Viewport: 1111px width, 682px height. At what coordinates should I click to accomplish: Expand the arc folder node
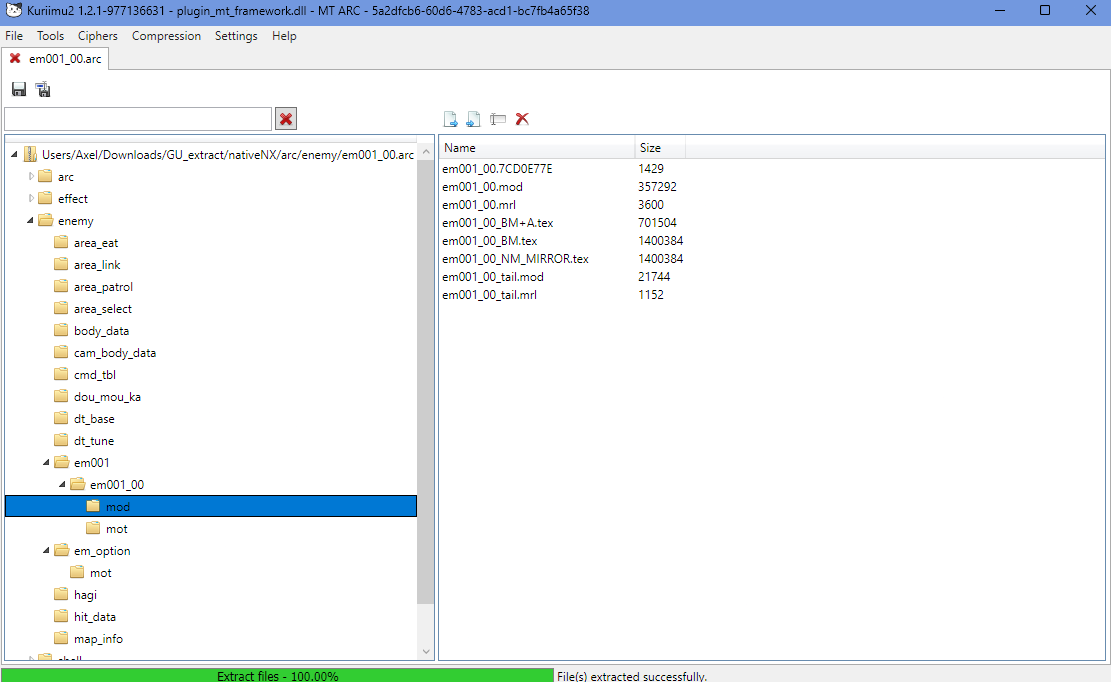(31, 177)
